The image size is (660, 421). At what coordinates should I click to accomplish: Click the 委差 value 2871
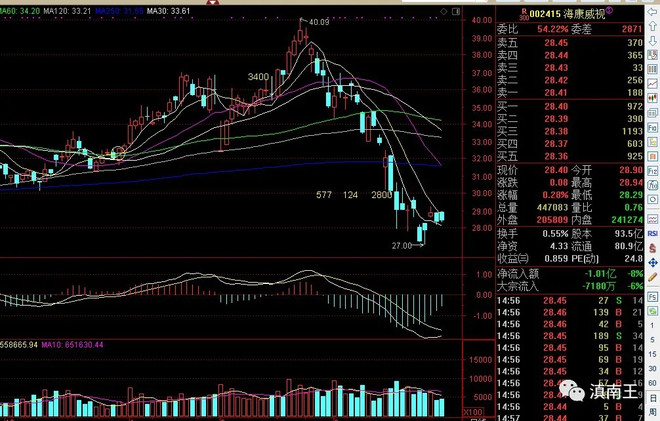click(632, 29)
